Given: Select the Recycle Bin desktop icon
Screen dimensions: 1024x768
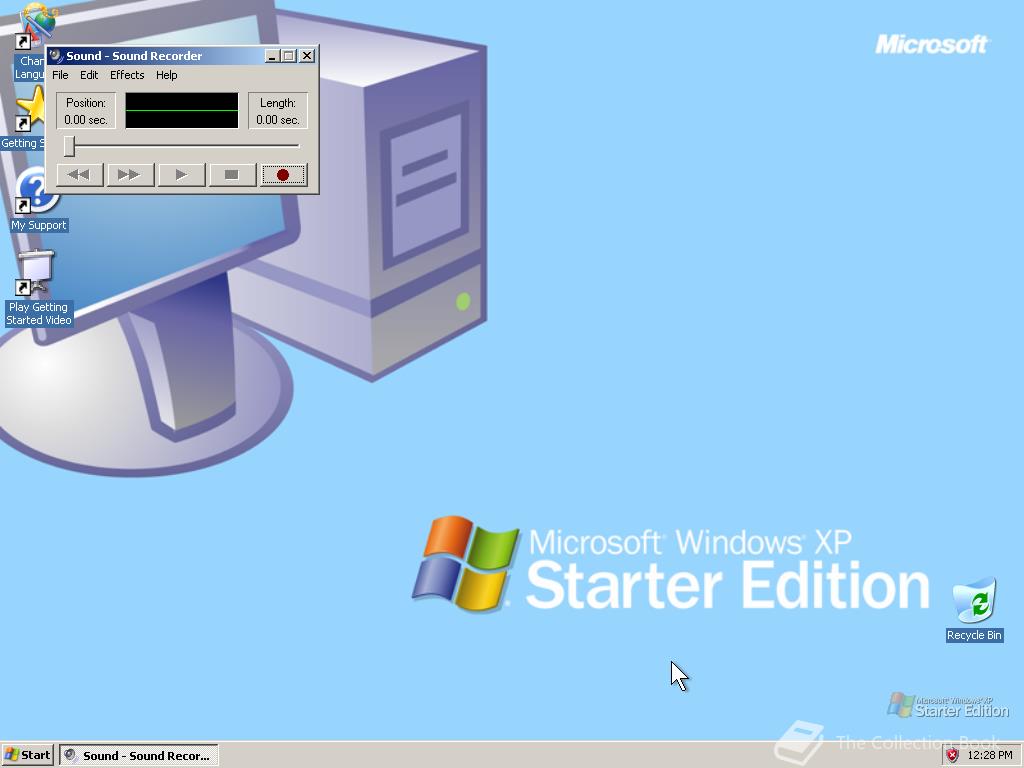Looking at the screenshot, I should pos(974,609).
